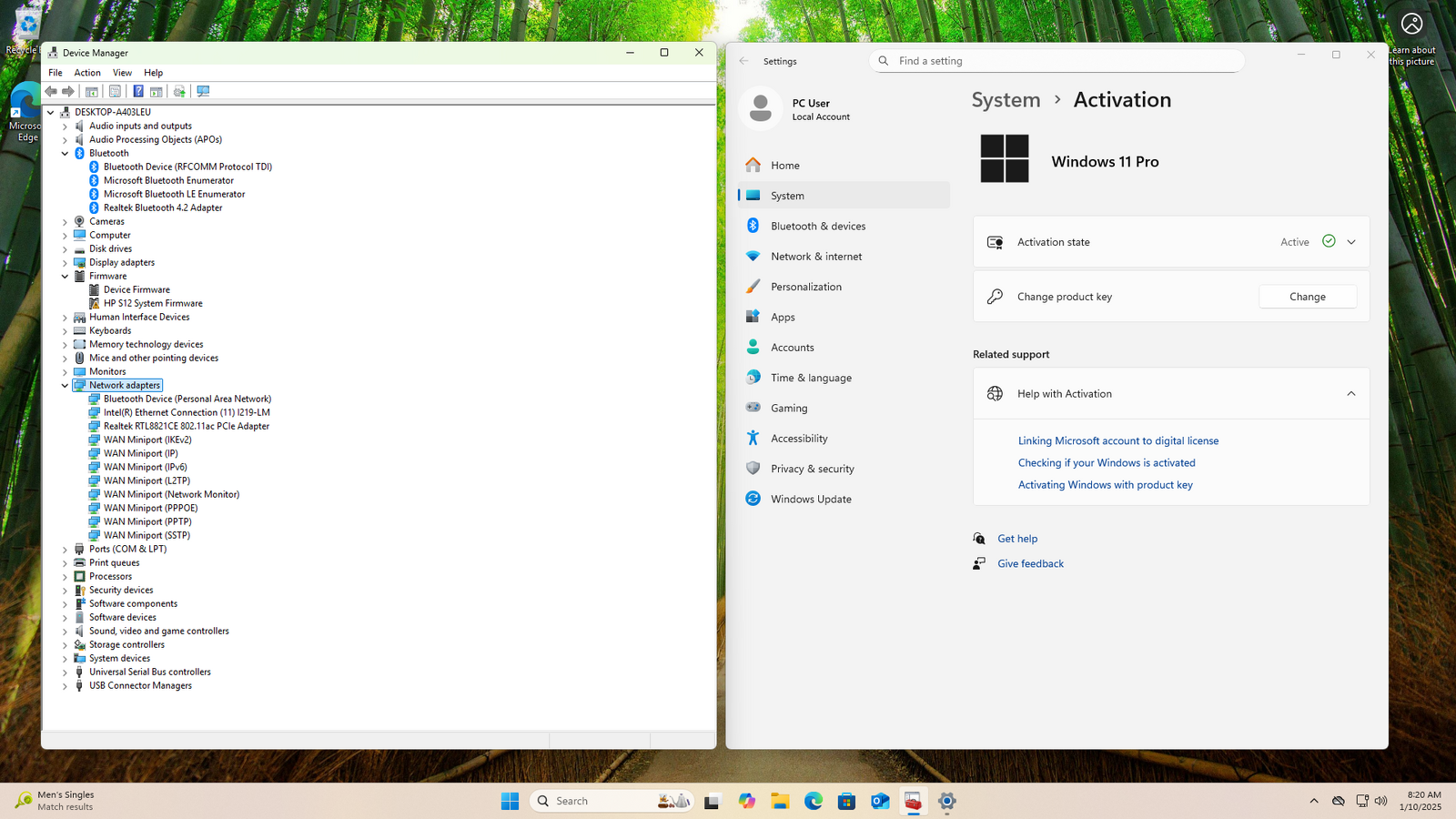The height and width of the screenshot is (819, 1456).
Task: Collapse the Network adapters tree node
Action: 65,386
